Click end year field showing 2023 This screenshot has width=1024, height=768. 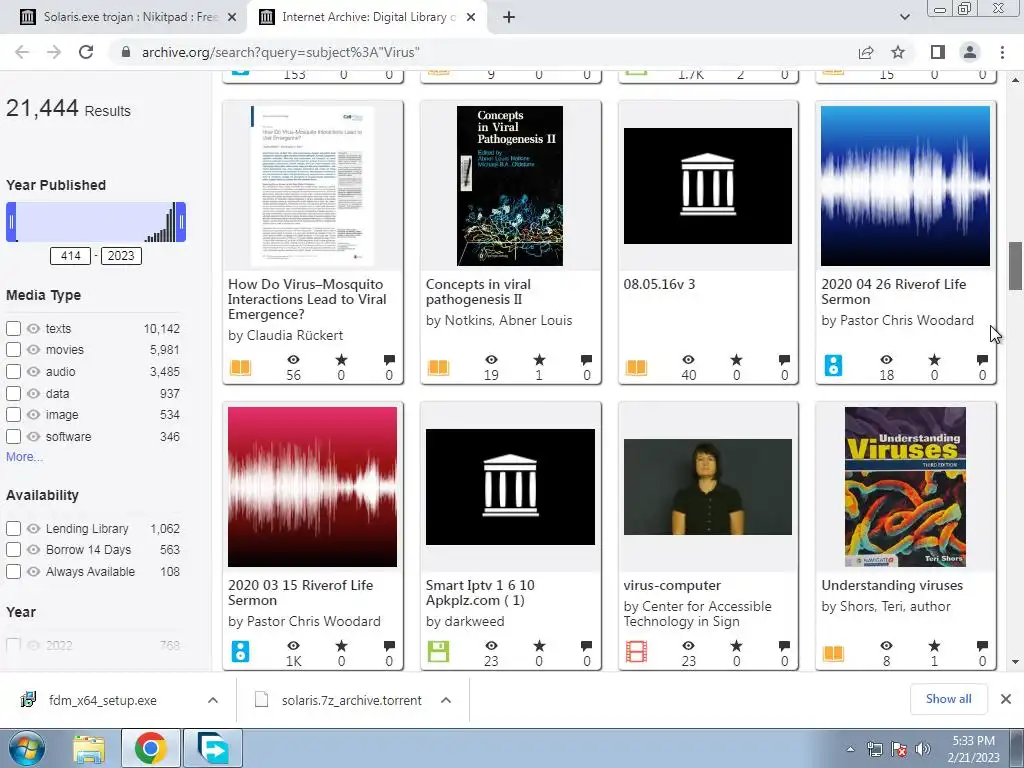pos(121,256)
